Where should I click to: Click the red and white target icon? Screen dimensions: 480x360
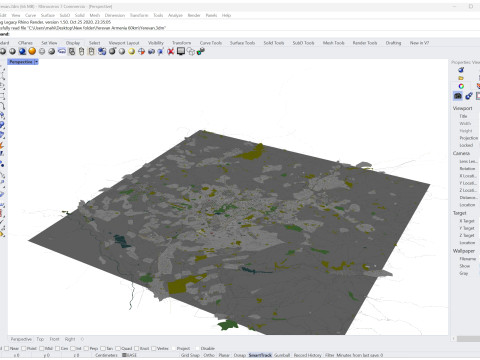click(x=141, y=51)
